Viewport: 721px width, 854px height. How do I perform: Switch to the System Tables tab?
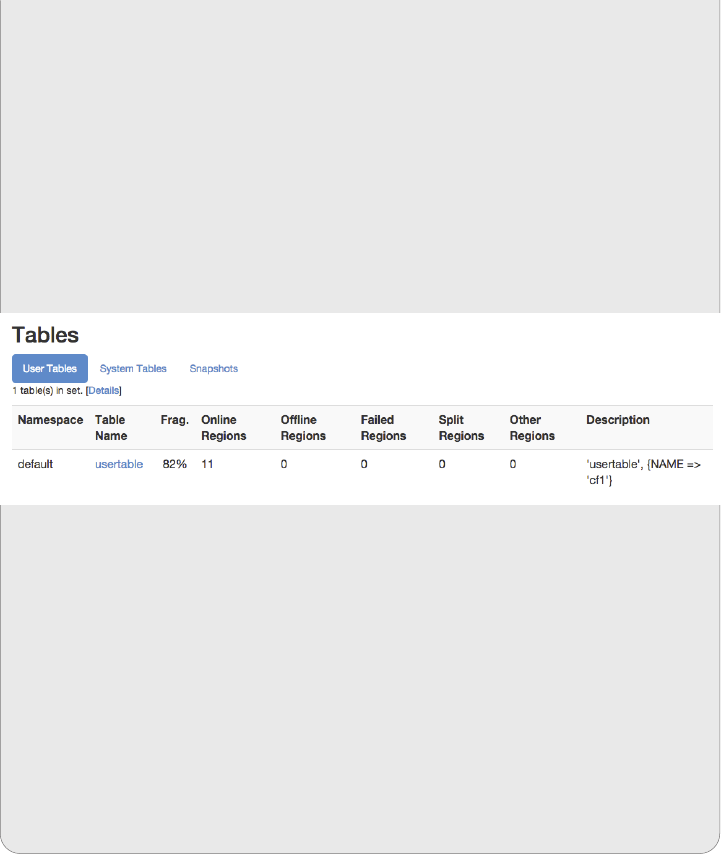pos(133,369)
